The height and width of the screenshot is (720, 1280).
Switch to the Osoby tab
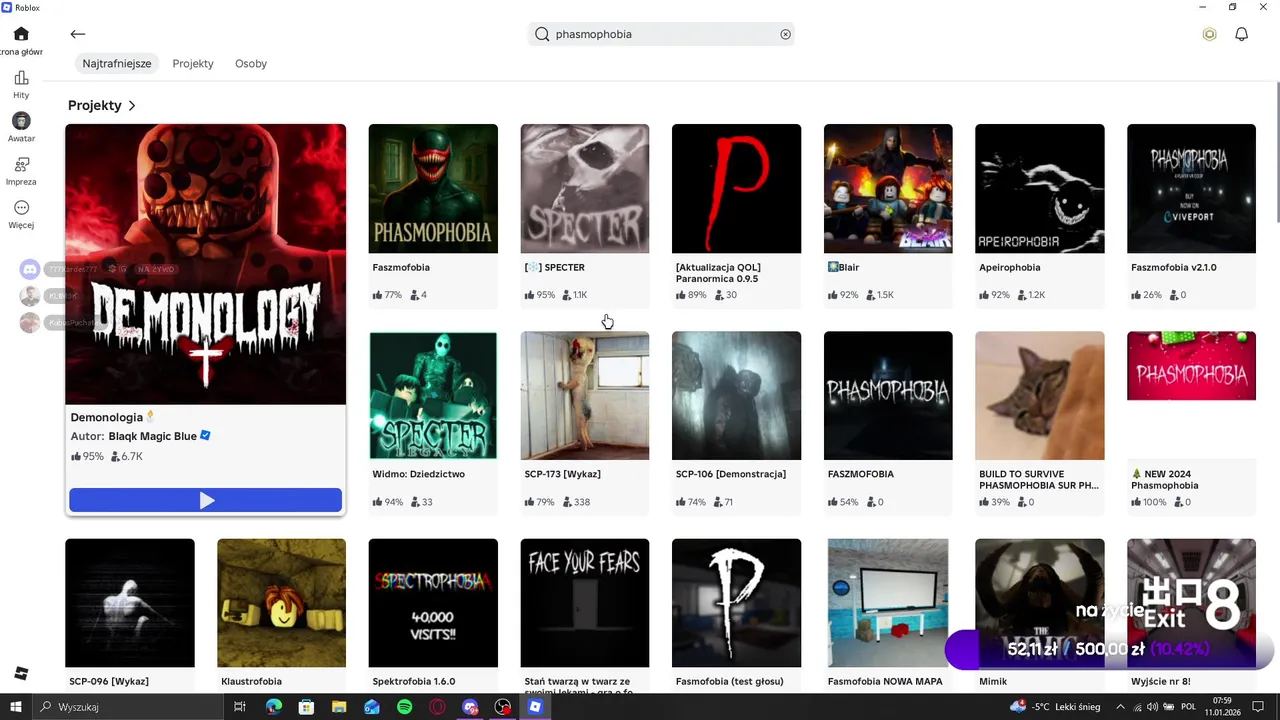click(x=251, y=63)
